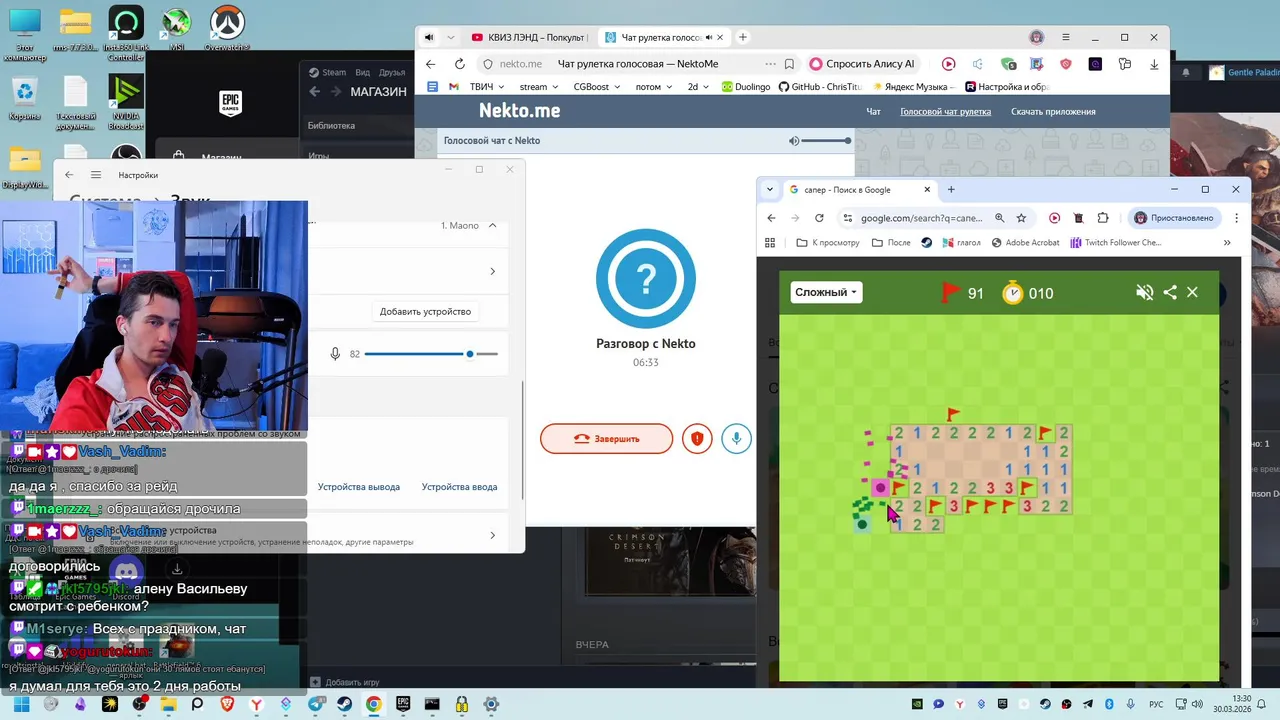The image size is (1280, 720).
Task: Open the Gmail bookmark icon
Action: [x=453, y=87]
